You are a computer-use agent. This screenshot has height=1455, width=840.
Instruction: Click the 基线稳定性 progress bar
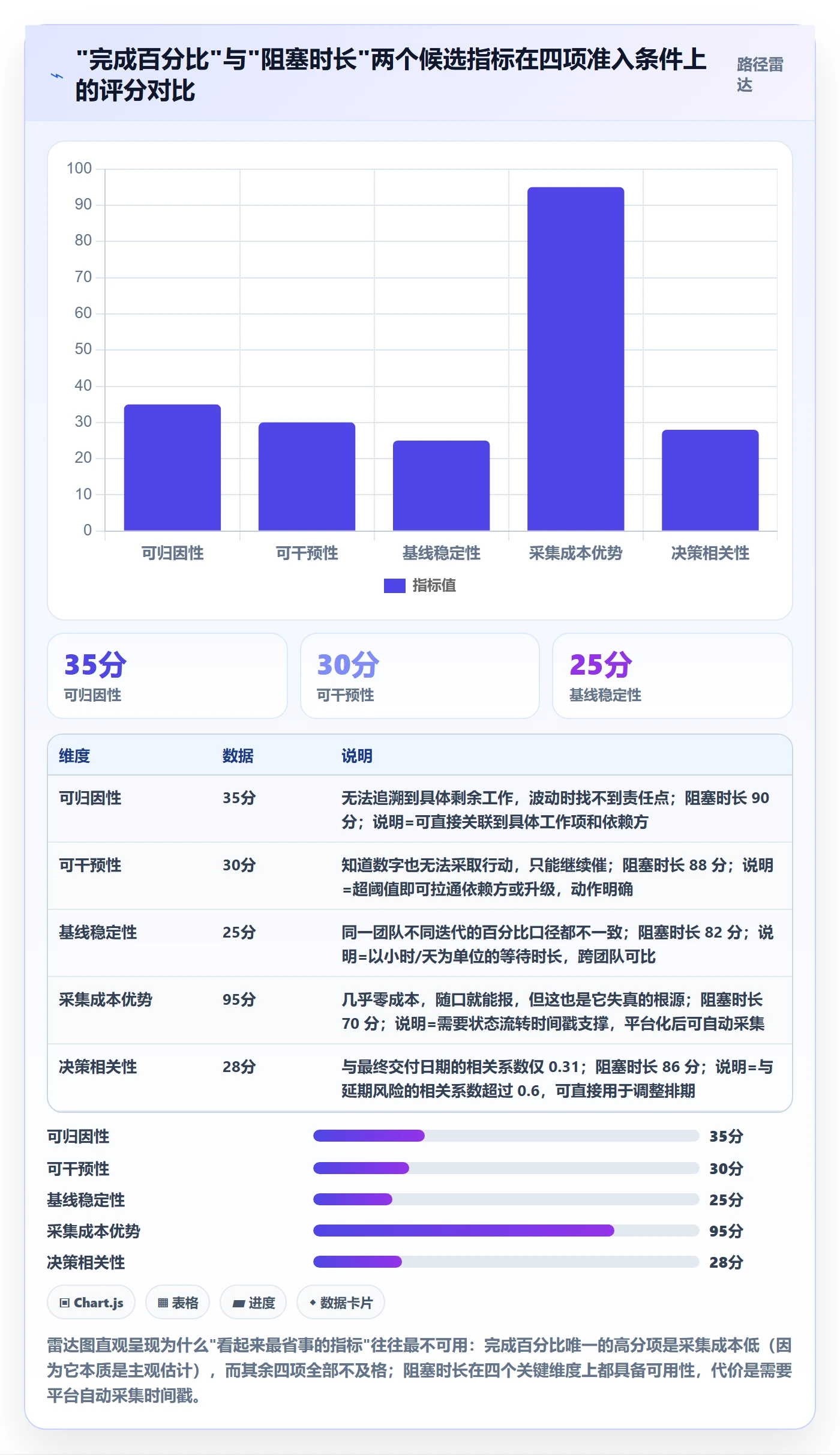coord(506,1199)
